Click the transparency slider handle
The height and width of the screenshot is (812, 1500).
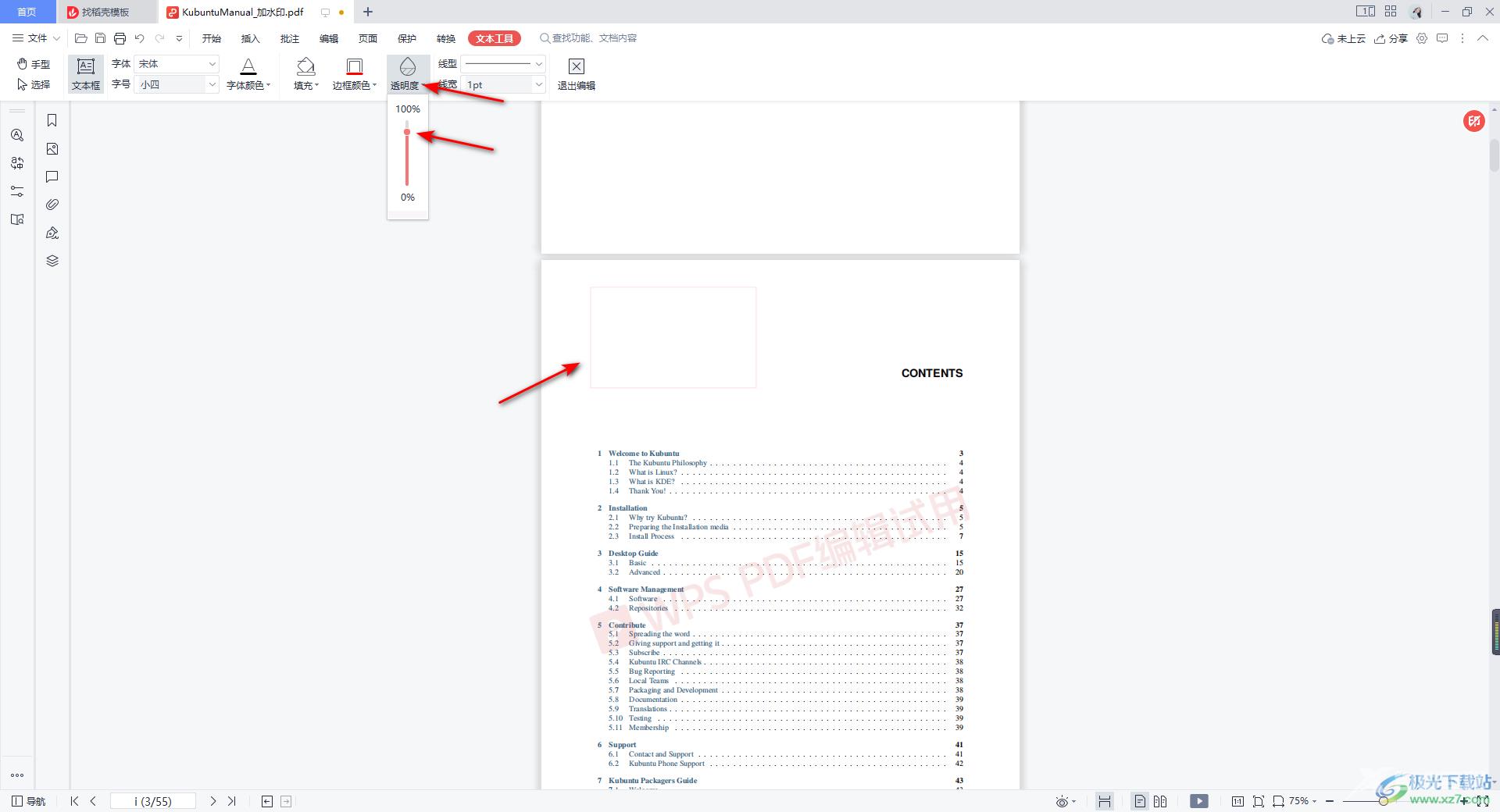[407, 132]
